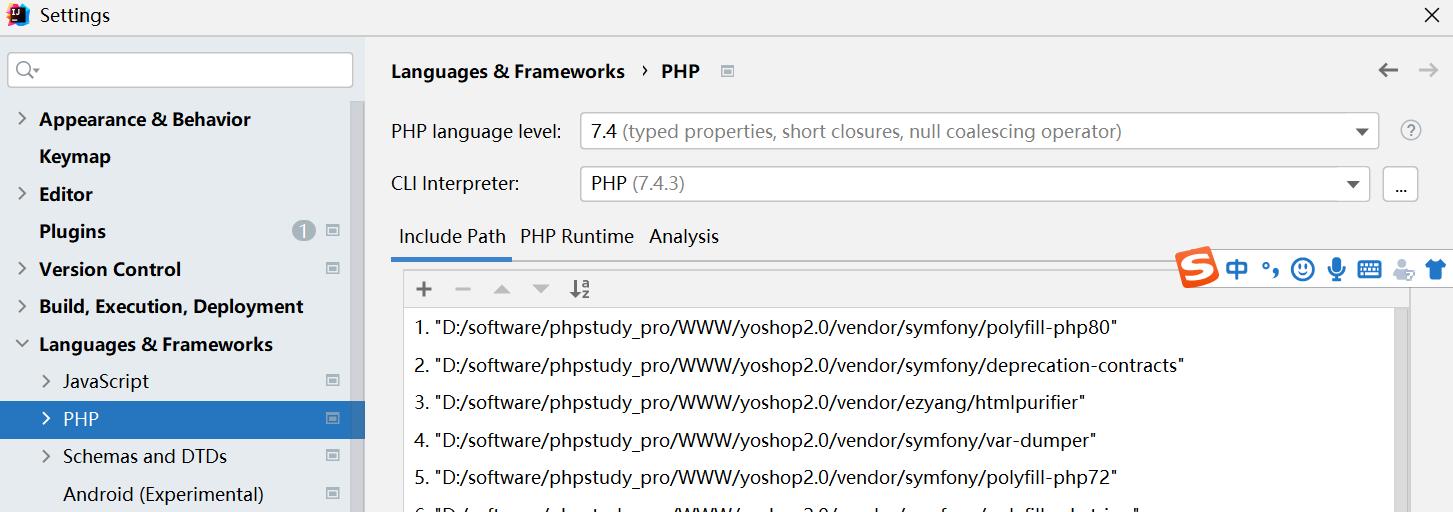Viewport: 1453px width, 512px height.
Task: Click the microphone voice input icon
Action: coord(1336,269)
